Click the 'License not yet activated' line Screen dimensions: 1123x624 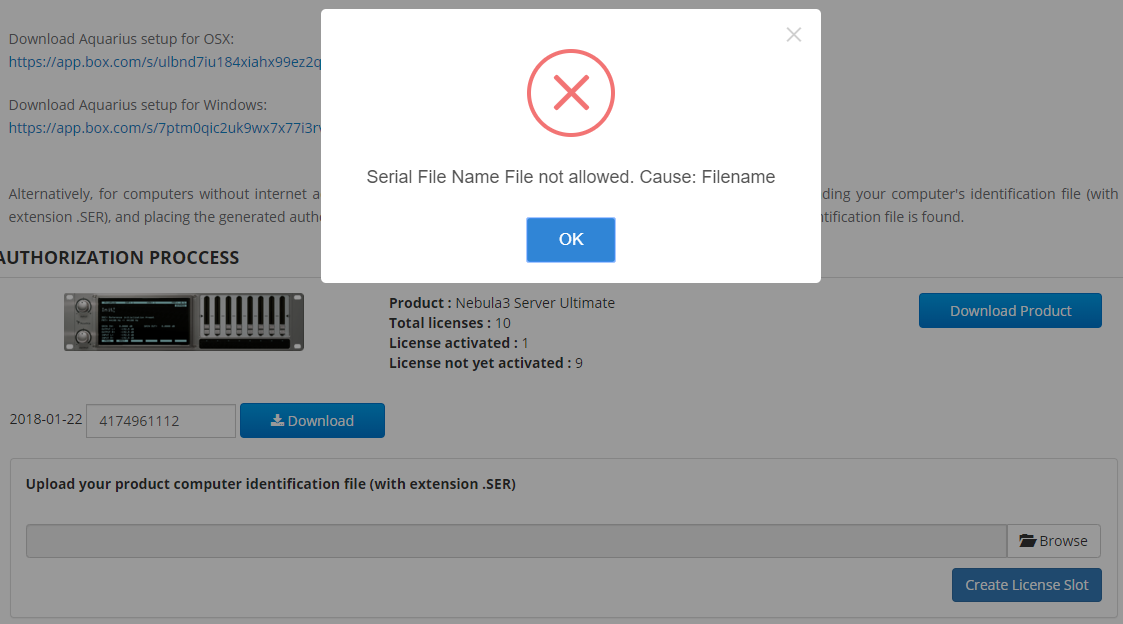486,363
